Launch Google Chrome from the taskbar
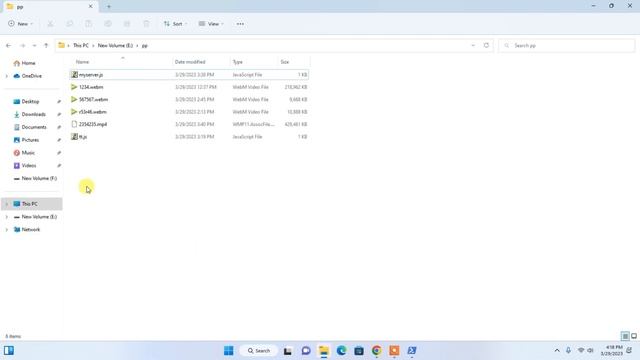 point(376,351)
